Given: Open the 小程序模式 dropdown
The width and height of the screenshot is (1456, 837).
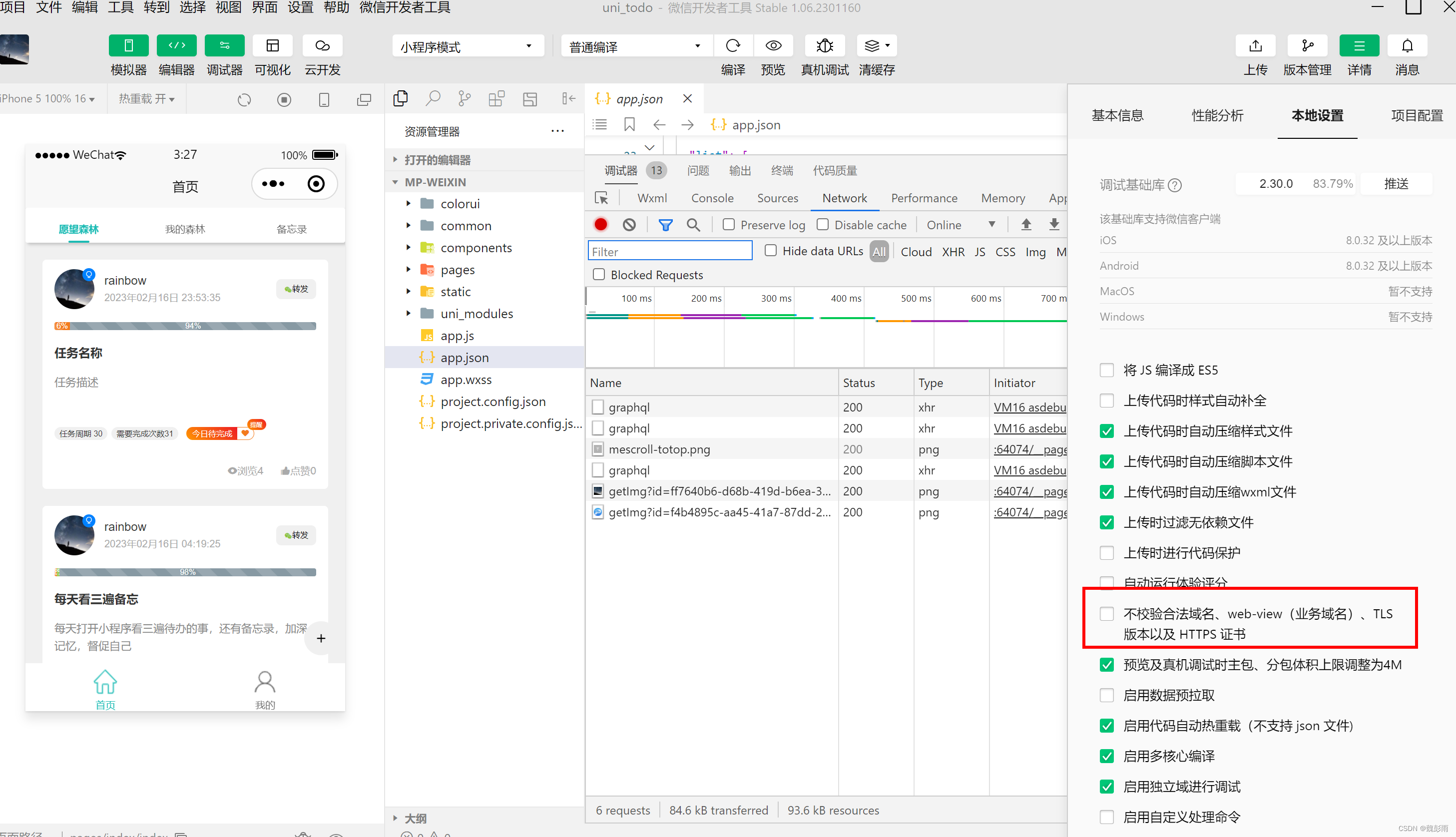Looking at the screenshot, I should pos(468,46).
